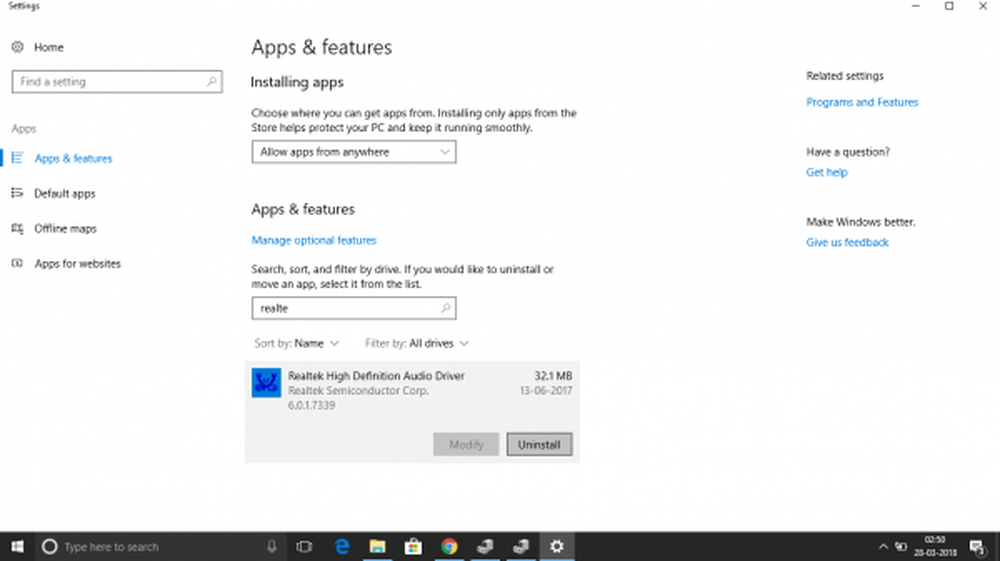Click the Home gear icon in sidebar
Screen dimensions: 1000x561
click(x=17, y=47)
